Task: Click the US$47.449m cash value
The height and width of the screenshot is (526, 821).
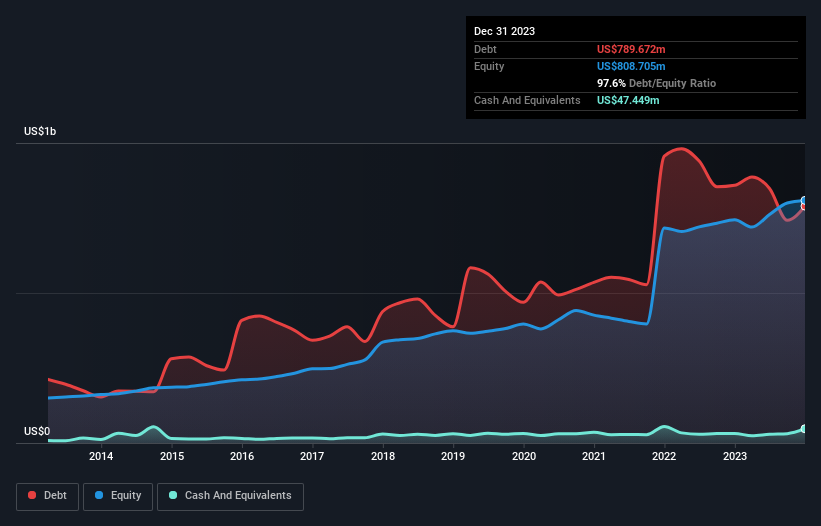Action: (x=628, y=100)
